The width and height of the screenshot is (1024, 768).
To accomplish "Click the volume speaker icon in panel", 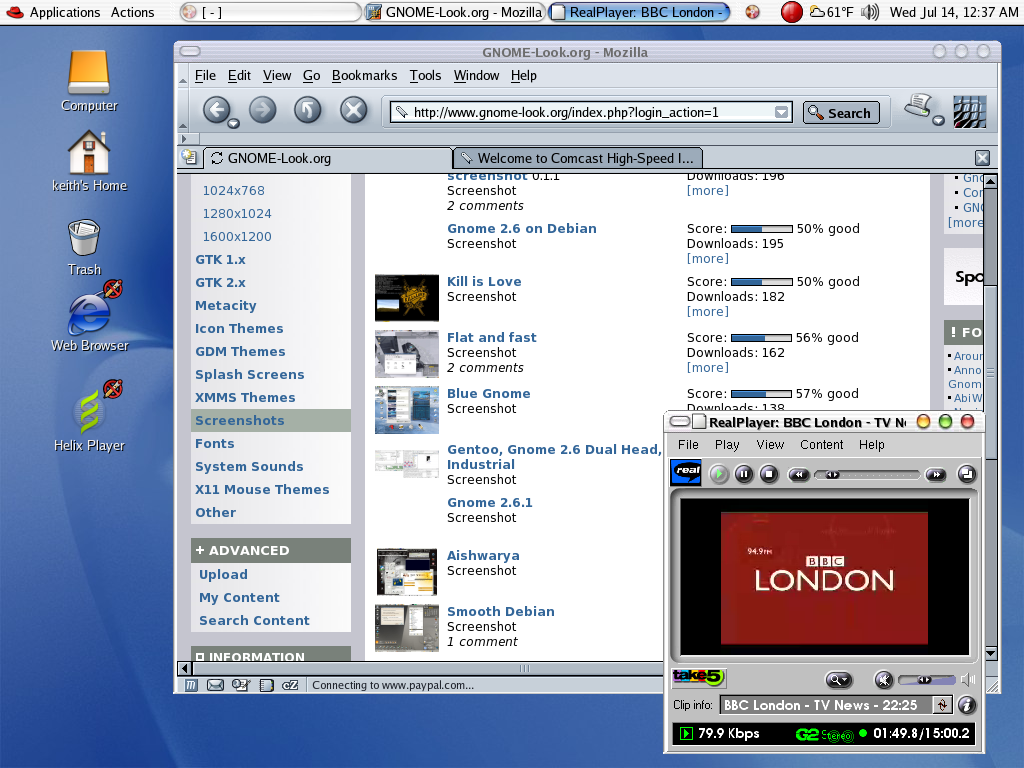I will 871,12.
